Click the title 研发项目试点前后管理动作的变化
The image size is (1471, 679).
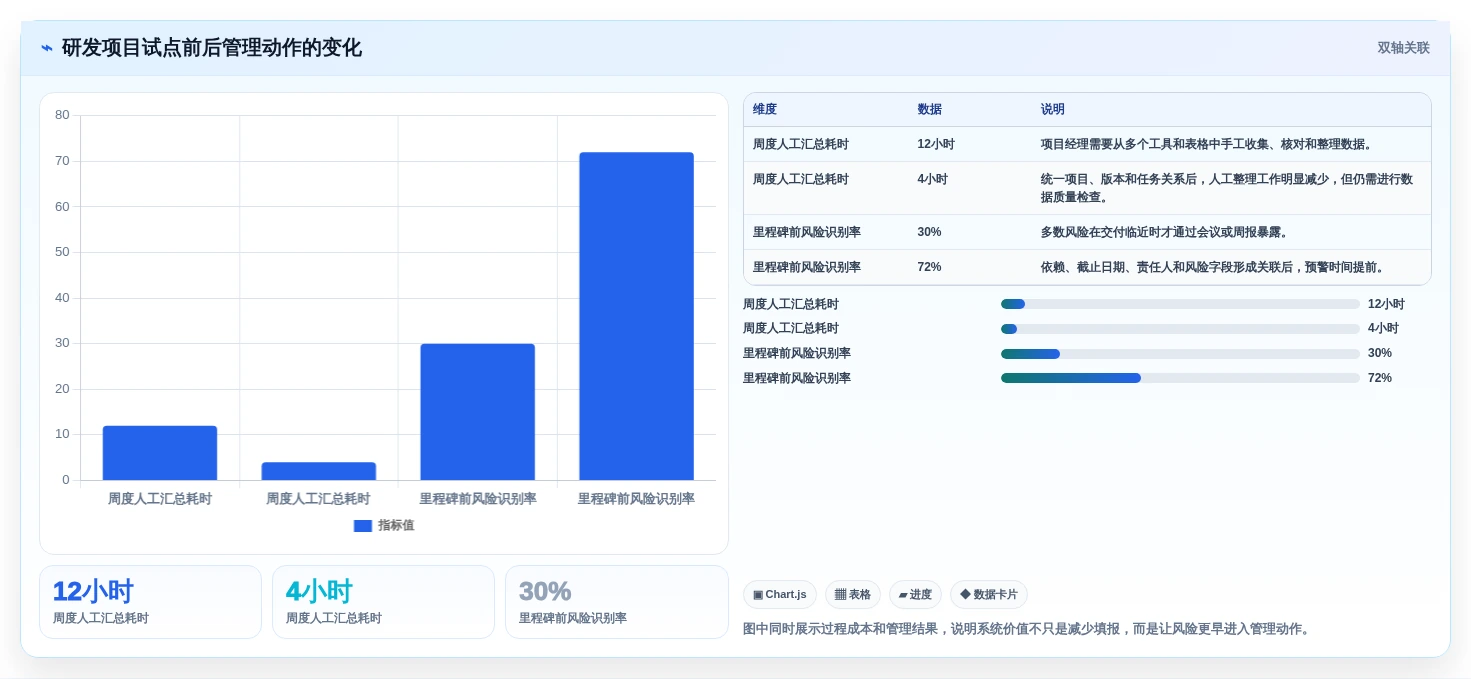[211, 48]
